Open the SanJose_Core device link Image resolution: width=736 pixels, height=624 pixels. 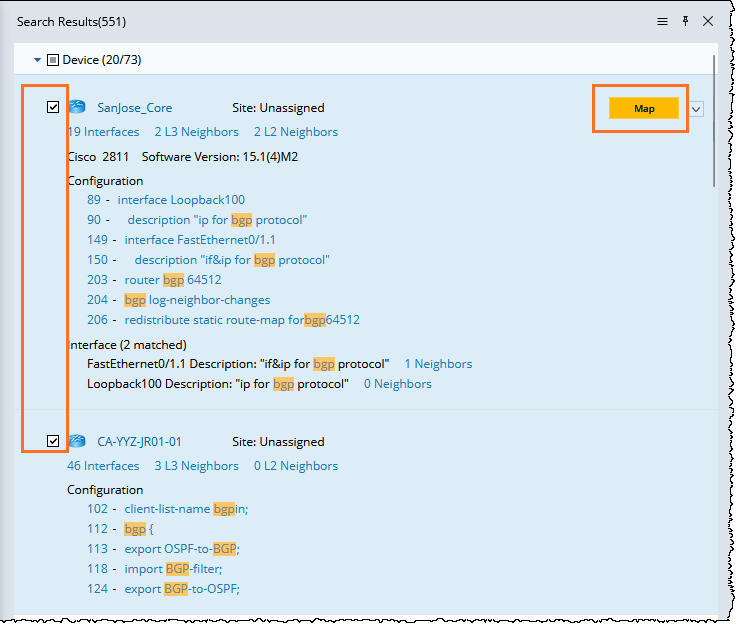click(x=134, y=107)
